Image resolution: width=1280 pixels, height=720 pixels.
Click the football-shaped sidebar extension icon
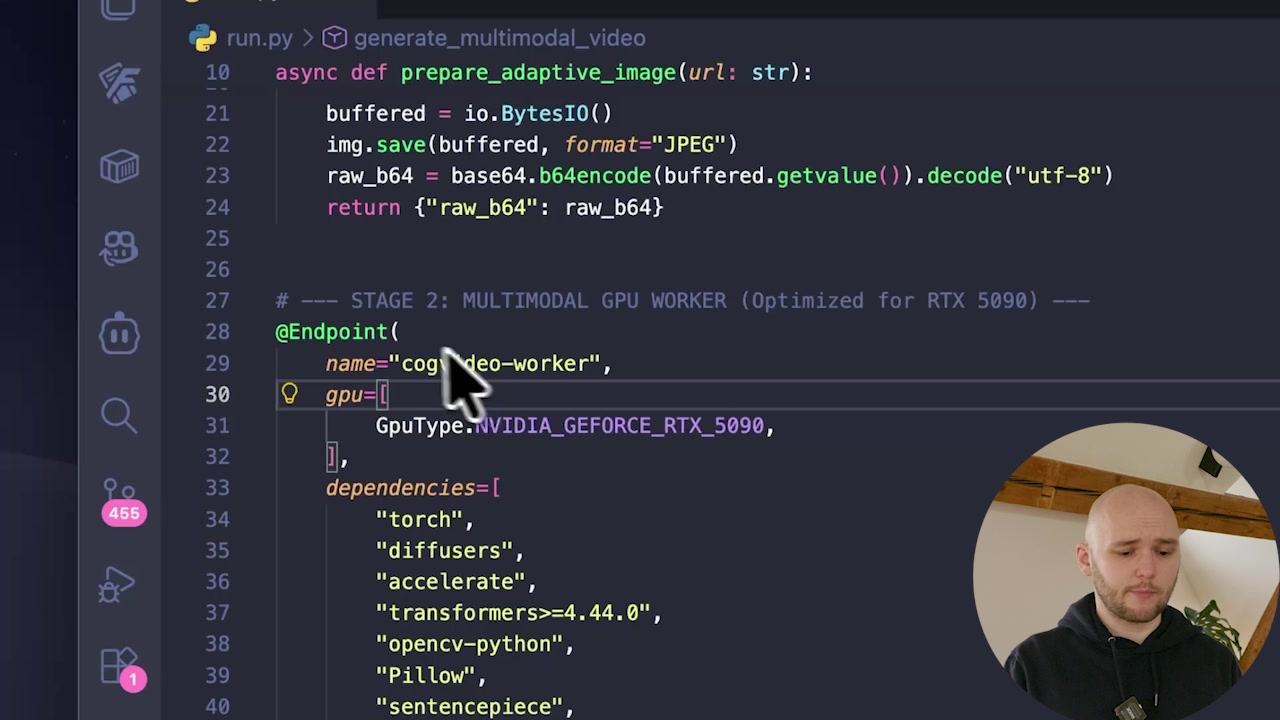(x=119, y=84)
